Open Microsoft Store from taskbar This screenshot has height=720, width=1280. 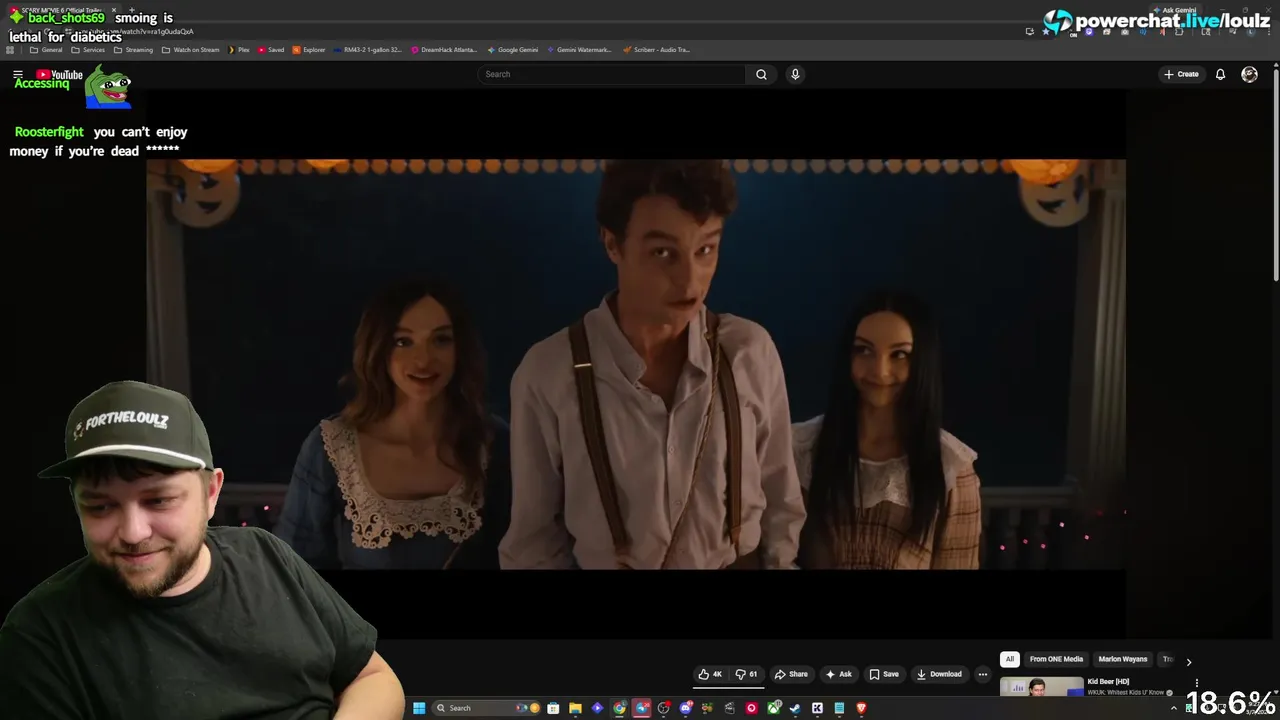553,708
